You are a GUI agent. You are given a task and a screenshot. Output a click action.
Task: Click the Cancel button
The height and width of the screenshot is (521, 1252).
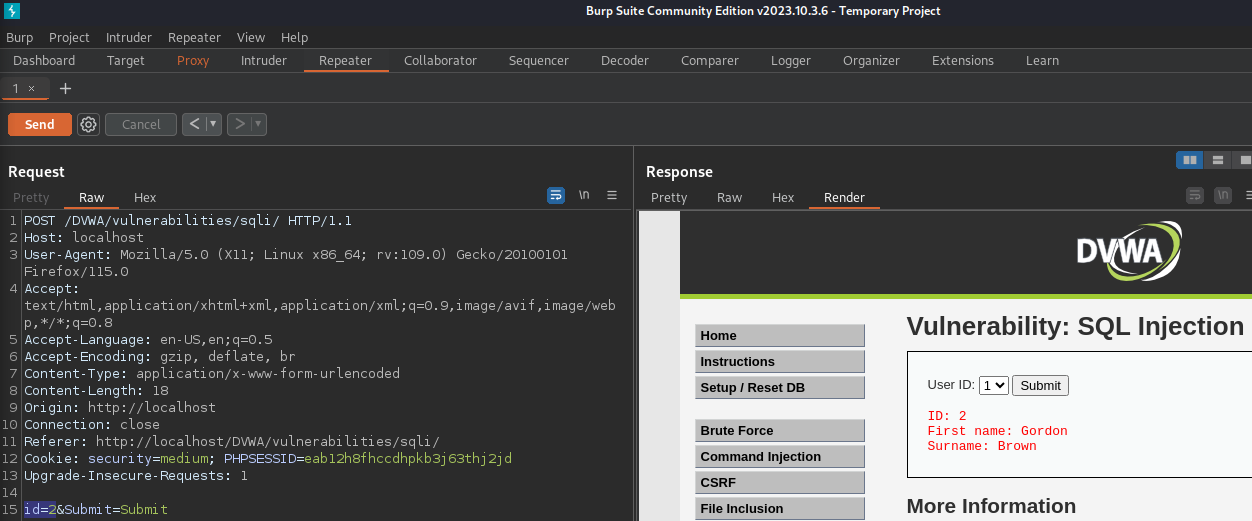tap(141, 124)
